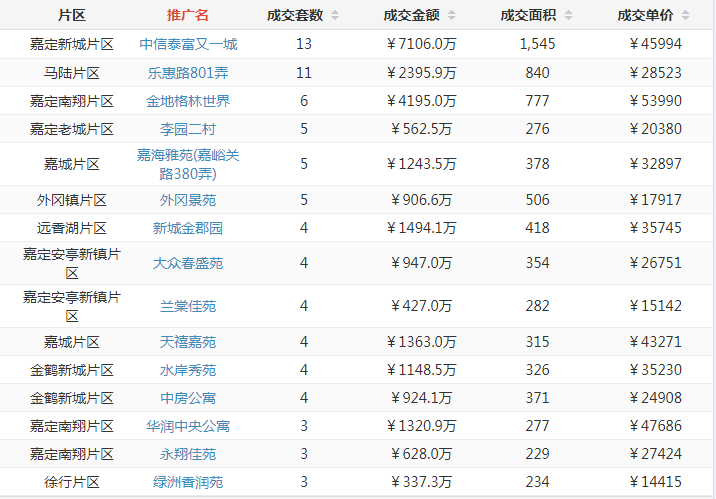Click the ￥47686 unit price
This screenshot has height=499, width=716.
pyautogui.click(x=655, y=425)
